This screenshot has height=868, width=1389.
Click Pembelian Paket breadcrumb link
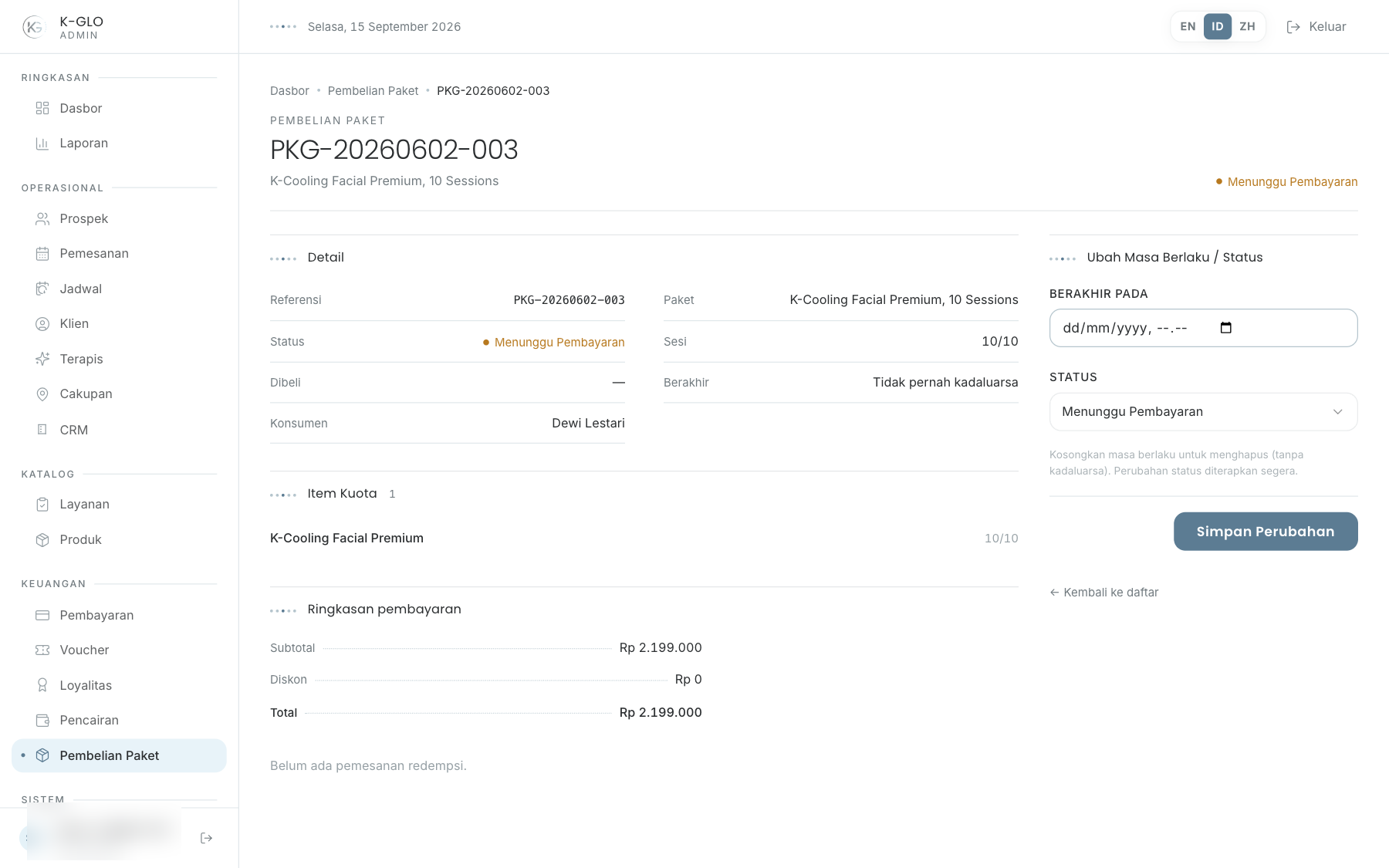coord(373,91)
